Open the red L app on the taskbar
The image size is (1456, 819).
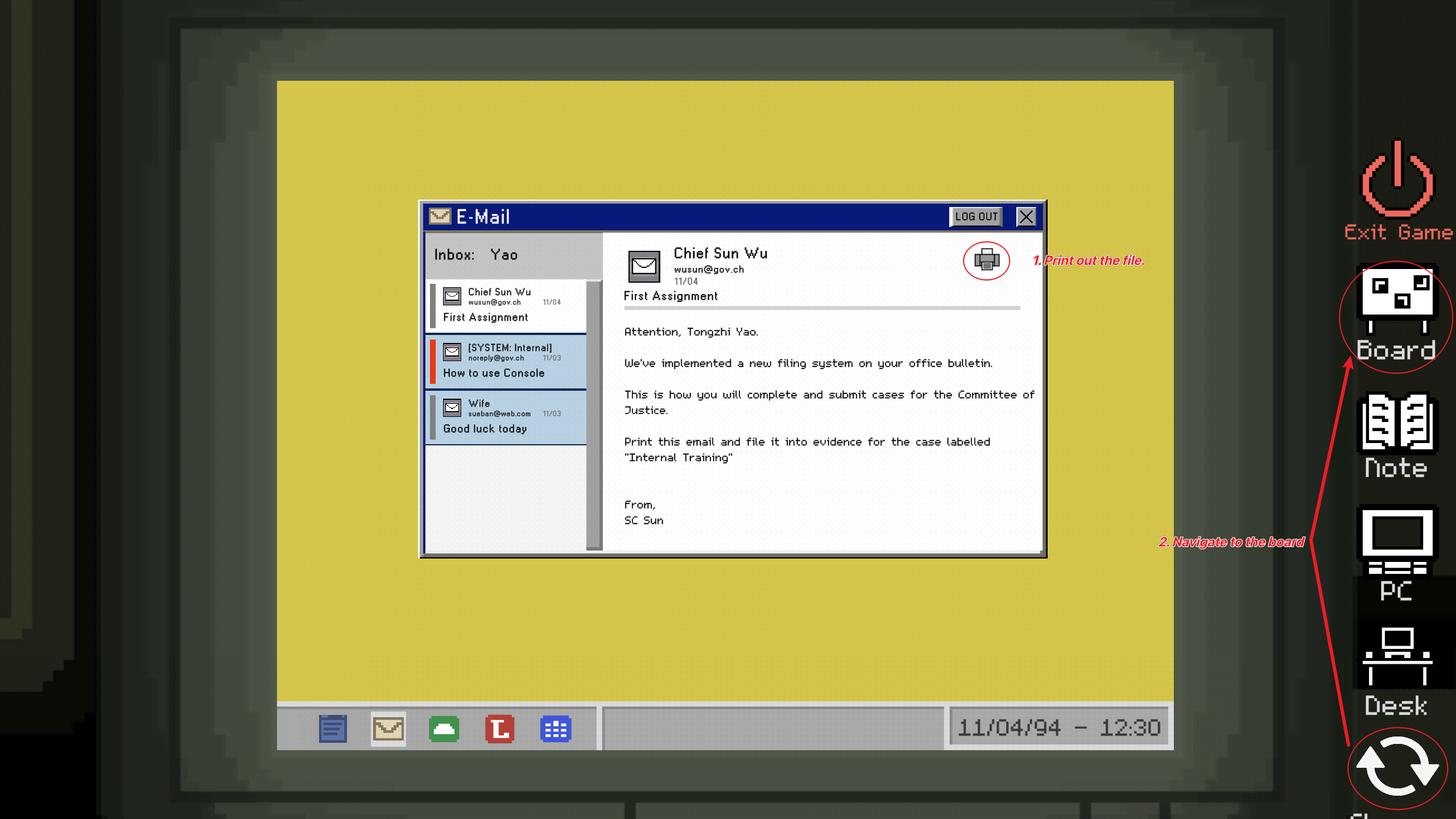point(498,727)
